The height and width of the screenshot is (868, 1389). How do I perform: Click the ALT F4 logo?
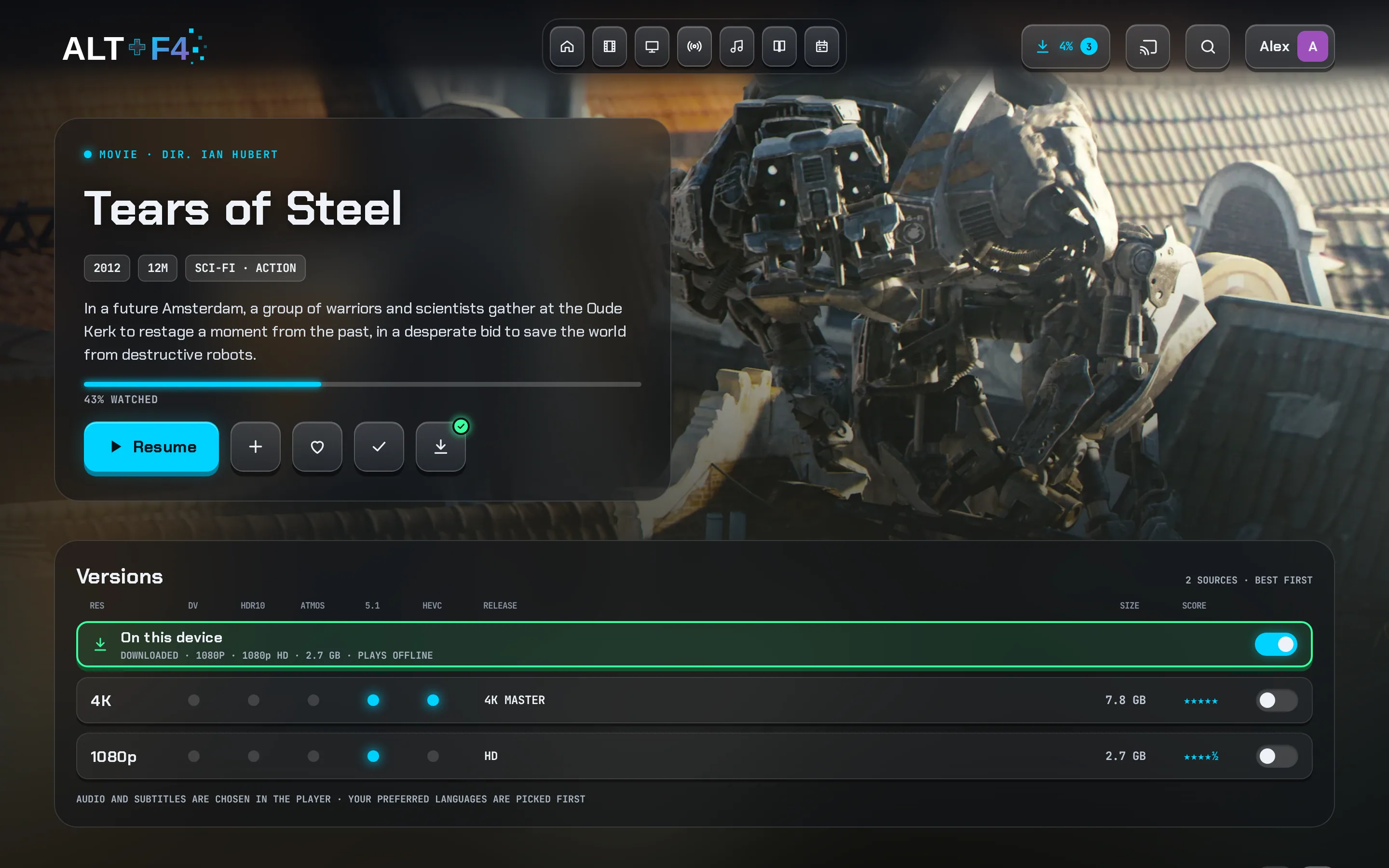click(134, 47)
